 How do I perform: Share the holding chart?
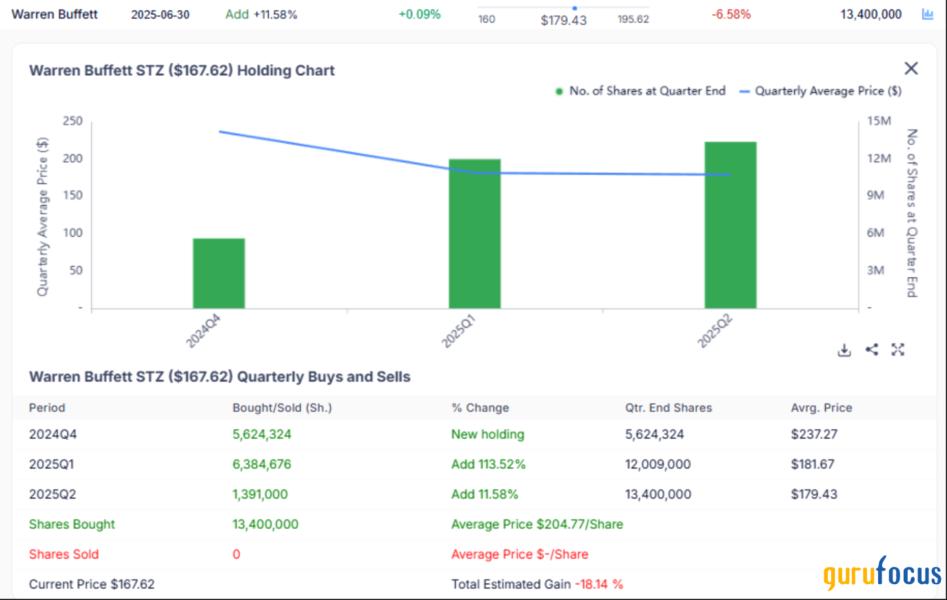(x=872, y=349)
